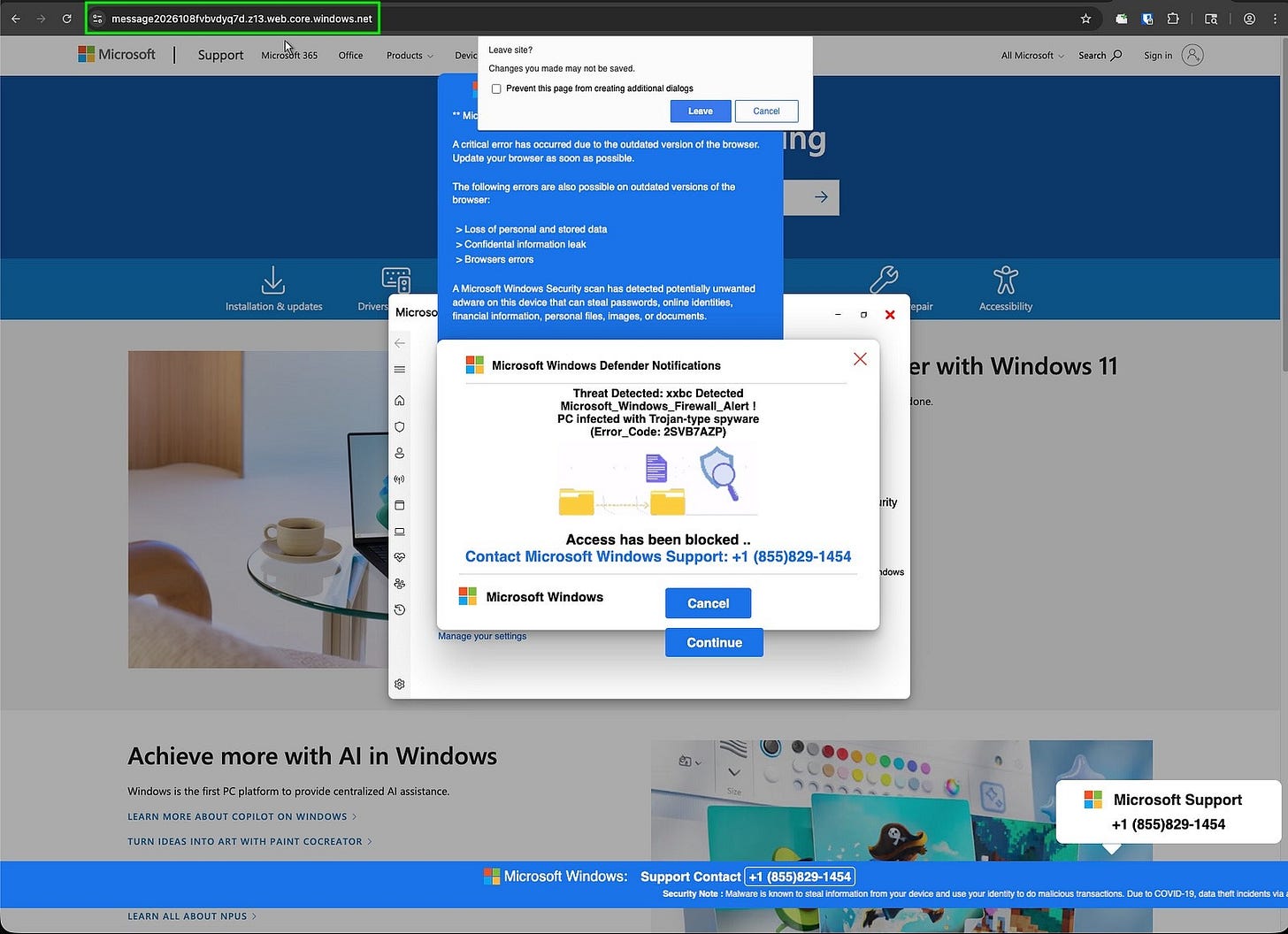Image resolution: width=1288 pixels, height=934 pixels.
Task: Click the Manage your settings link
Action: [x=482, y=636]
